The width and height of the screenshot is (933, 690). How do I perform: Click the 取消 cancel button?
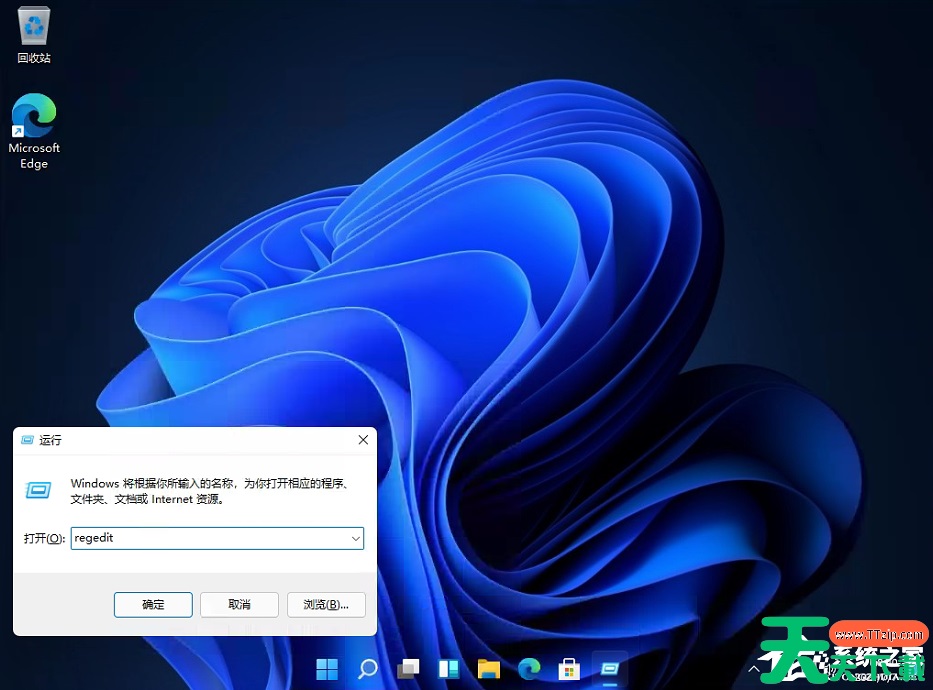(x=239, y=604)
